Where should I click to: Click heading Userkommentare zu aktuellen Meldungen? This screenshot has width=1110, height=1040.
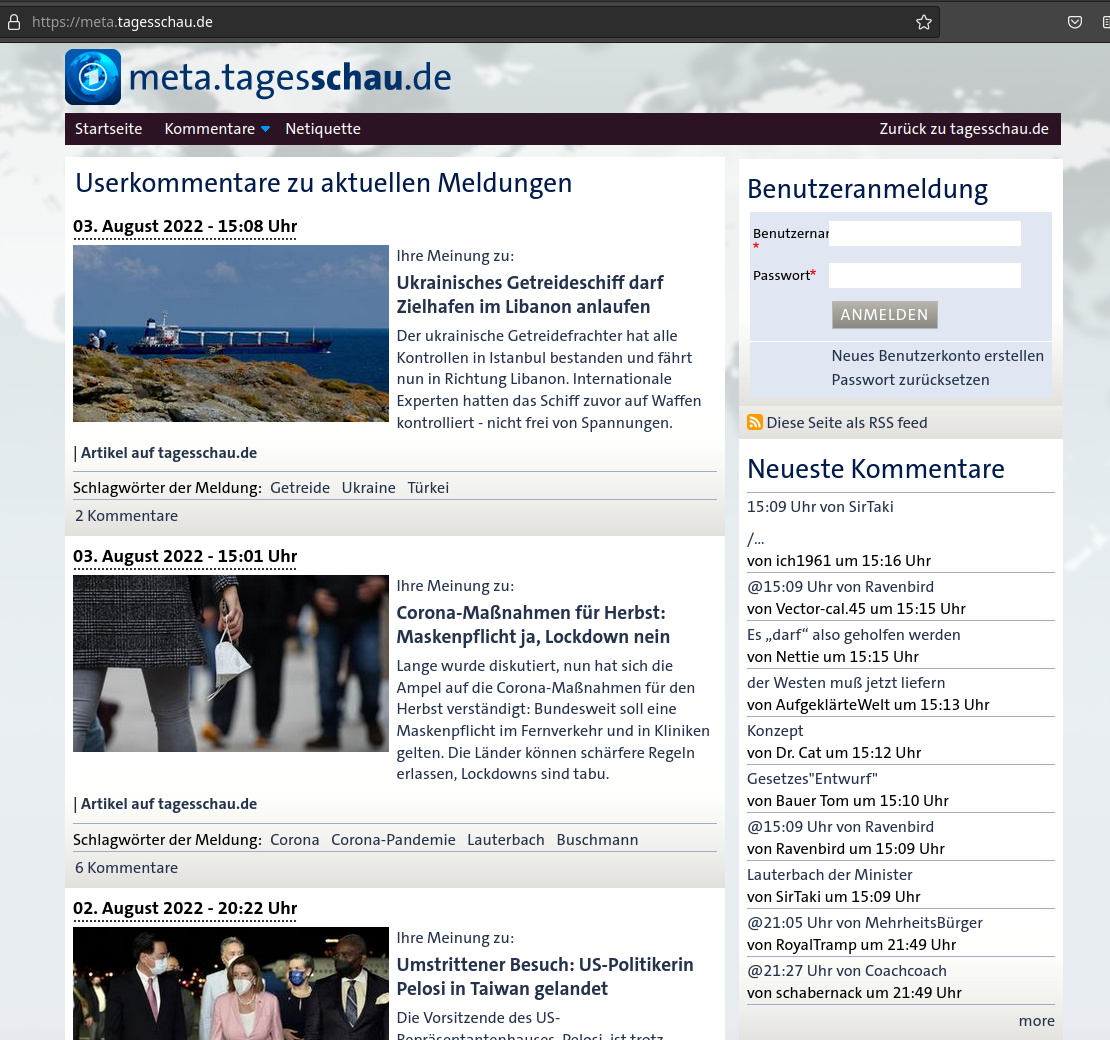tap(324, 183)
